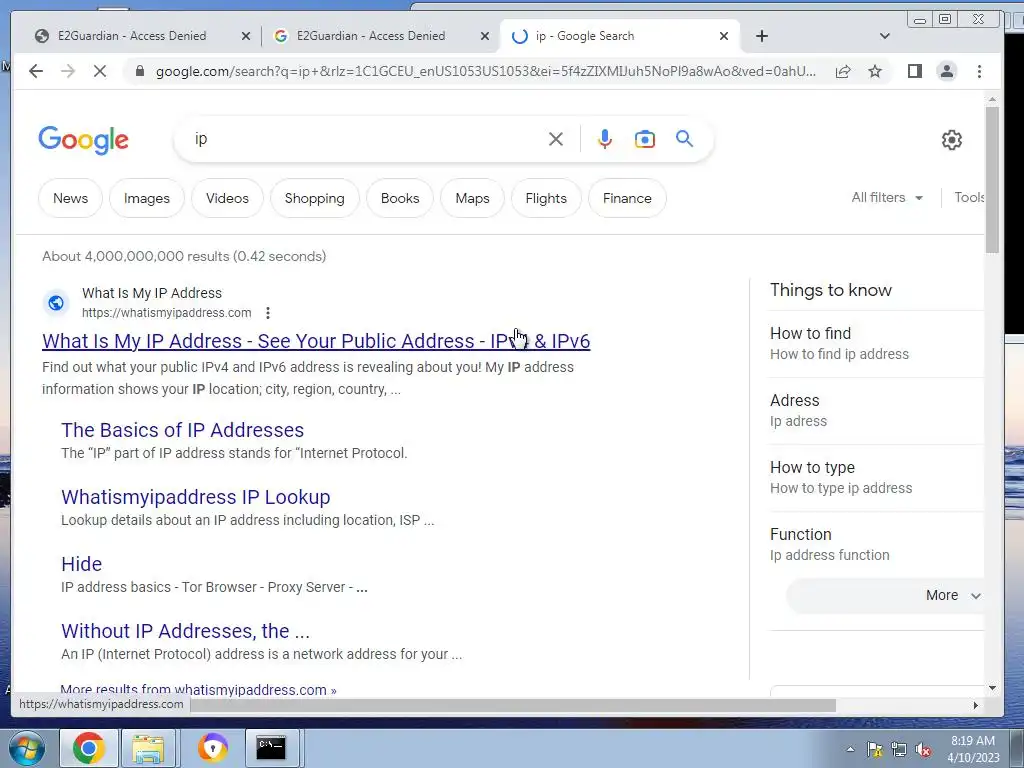Go to the Google logo home page
The image size is (1024, 768).
coord(84,140)
